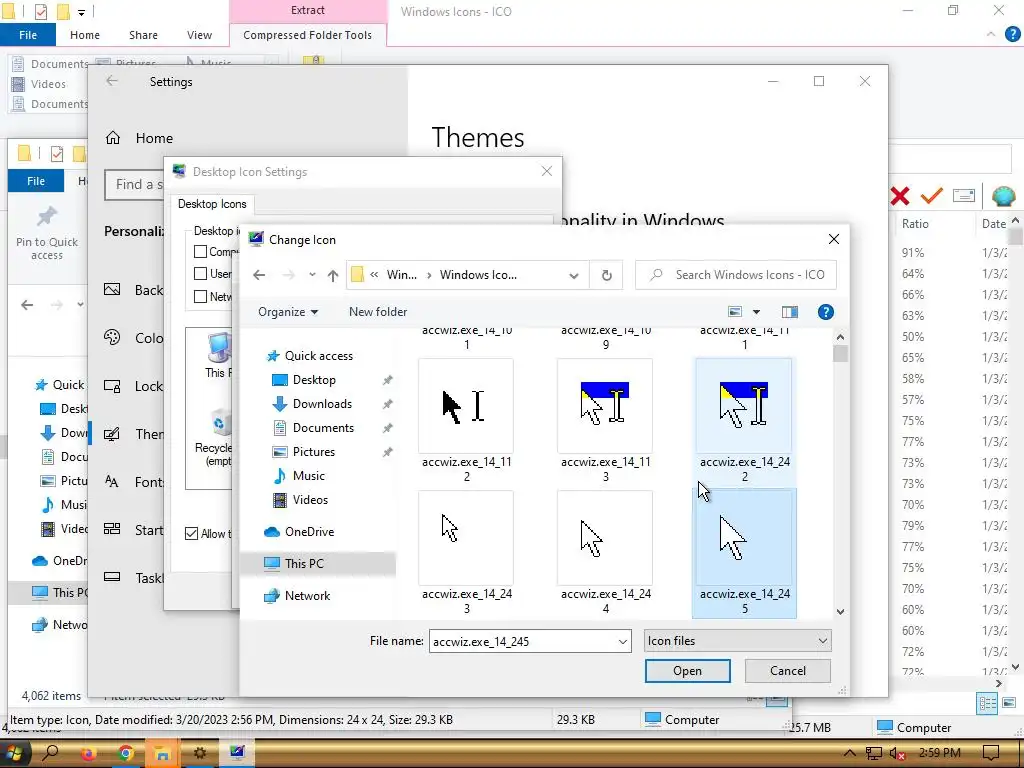Click the Cancel button
The width and height of the screenshot is (1024, 768).
788,671
